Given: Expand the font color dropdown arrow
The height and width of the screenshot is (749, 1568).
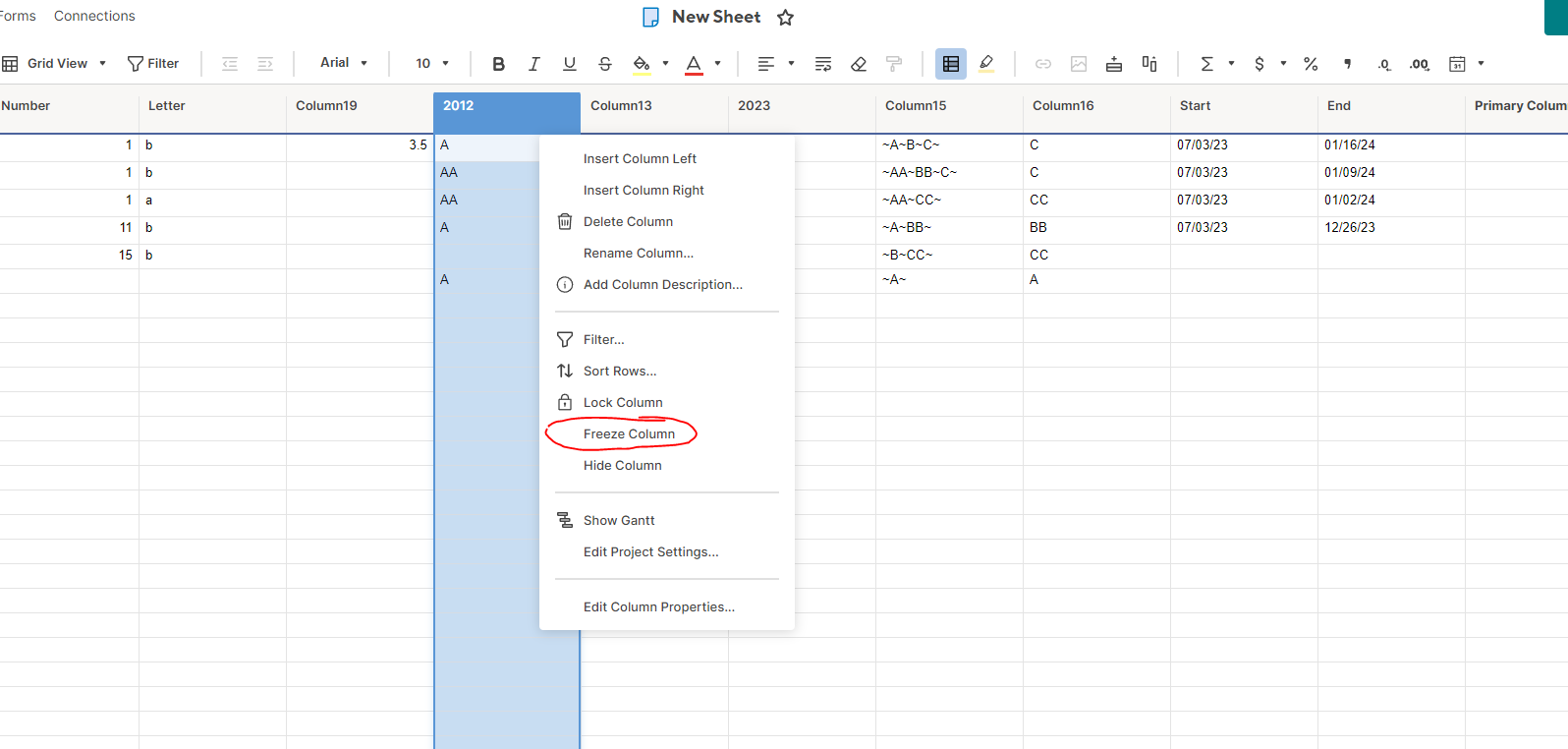Looking at the screenshot, I should pyautogui.click(x=717, y=64).
